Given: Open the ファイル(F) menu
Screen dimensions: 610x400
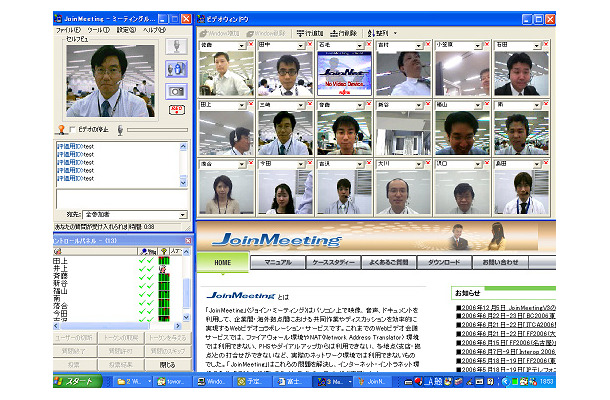Looking at the screenshot, I should pos(68,30).
